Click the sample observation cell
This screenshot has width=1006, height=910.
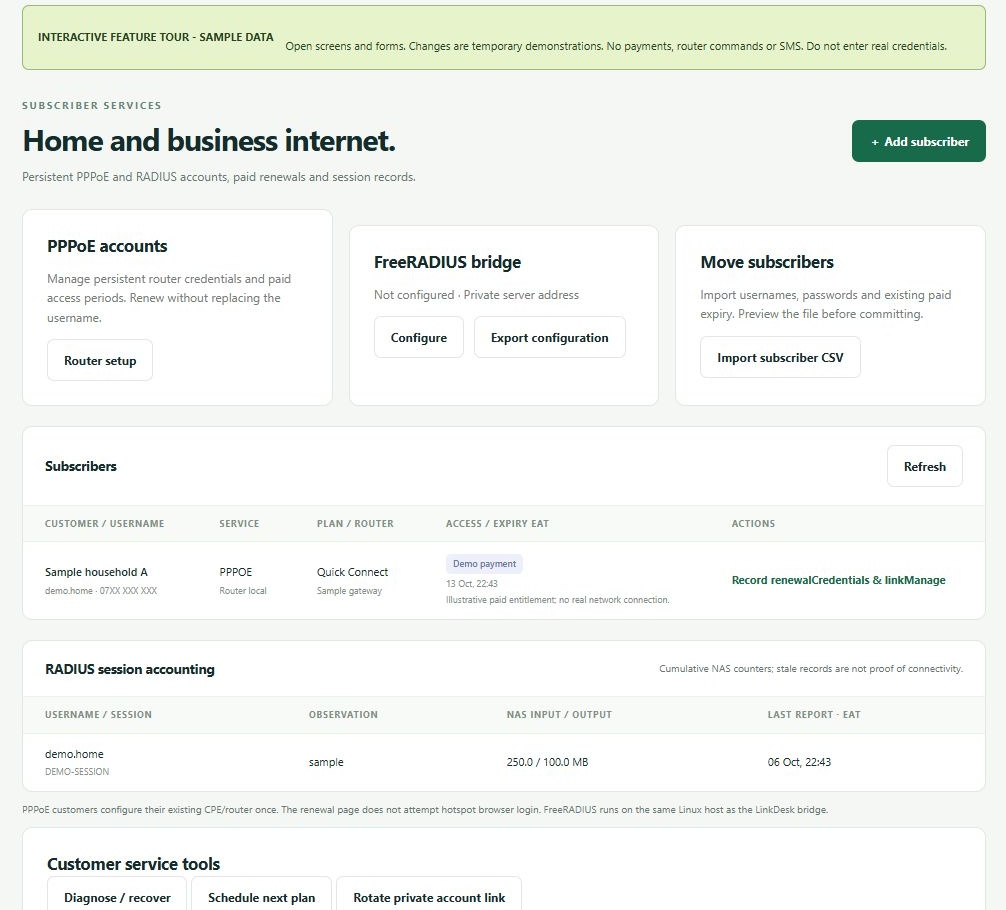click(x=326, y=762)
